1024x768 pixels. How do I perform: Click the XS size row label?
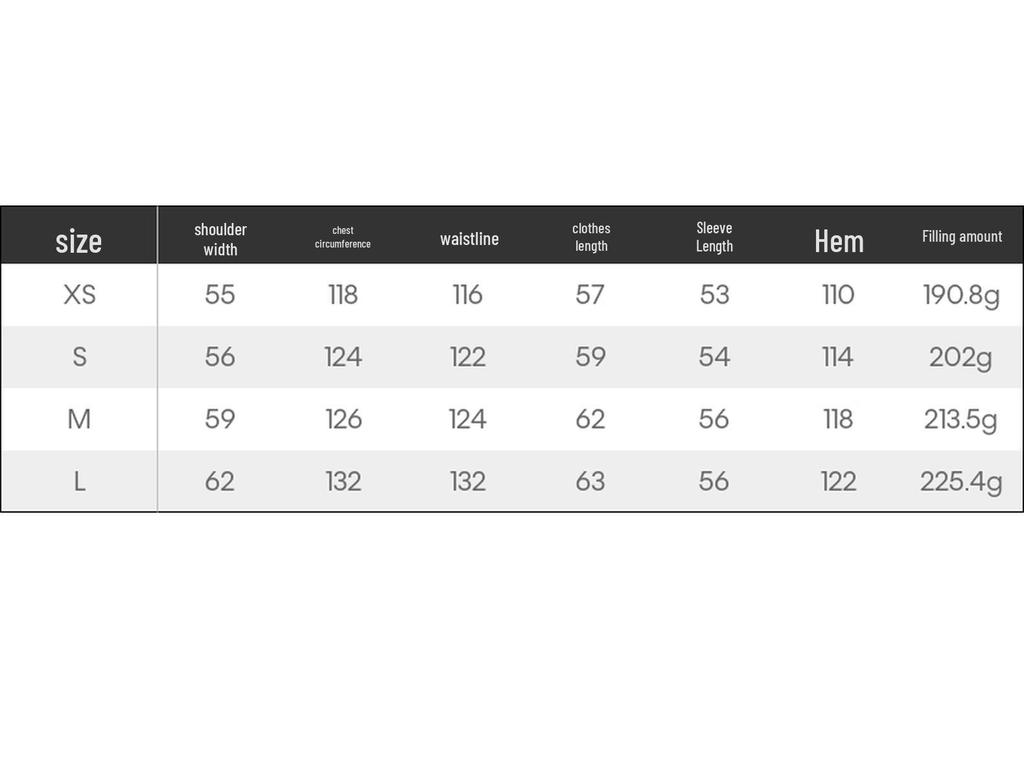pos(79,295)
